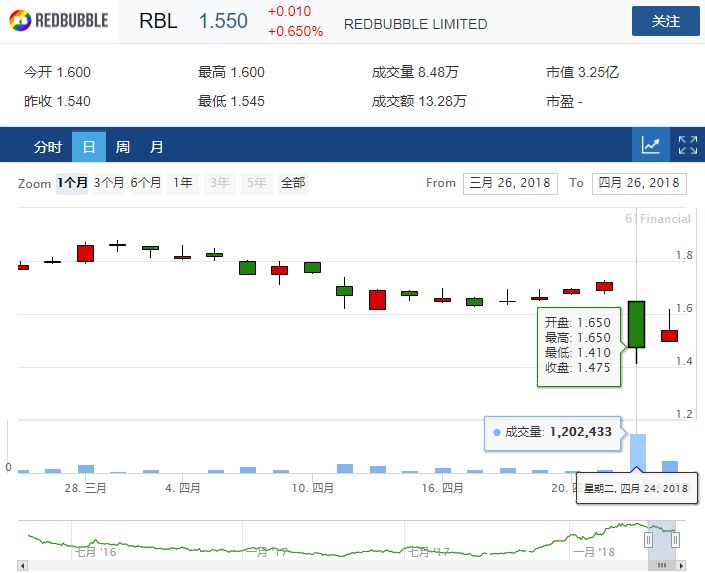Screen dimensions: 705x573
Task: Switch to the 周 weekly tab
Action: tap(123, 147)
